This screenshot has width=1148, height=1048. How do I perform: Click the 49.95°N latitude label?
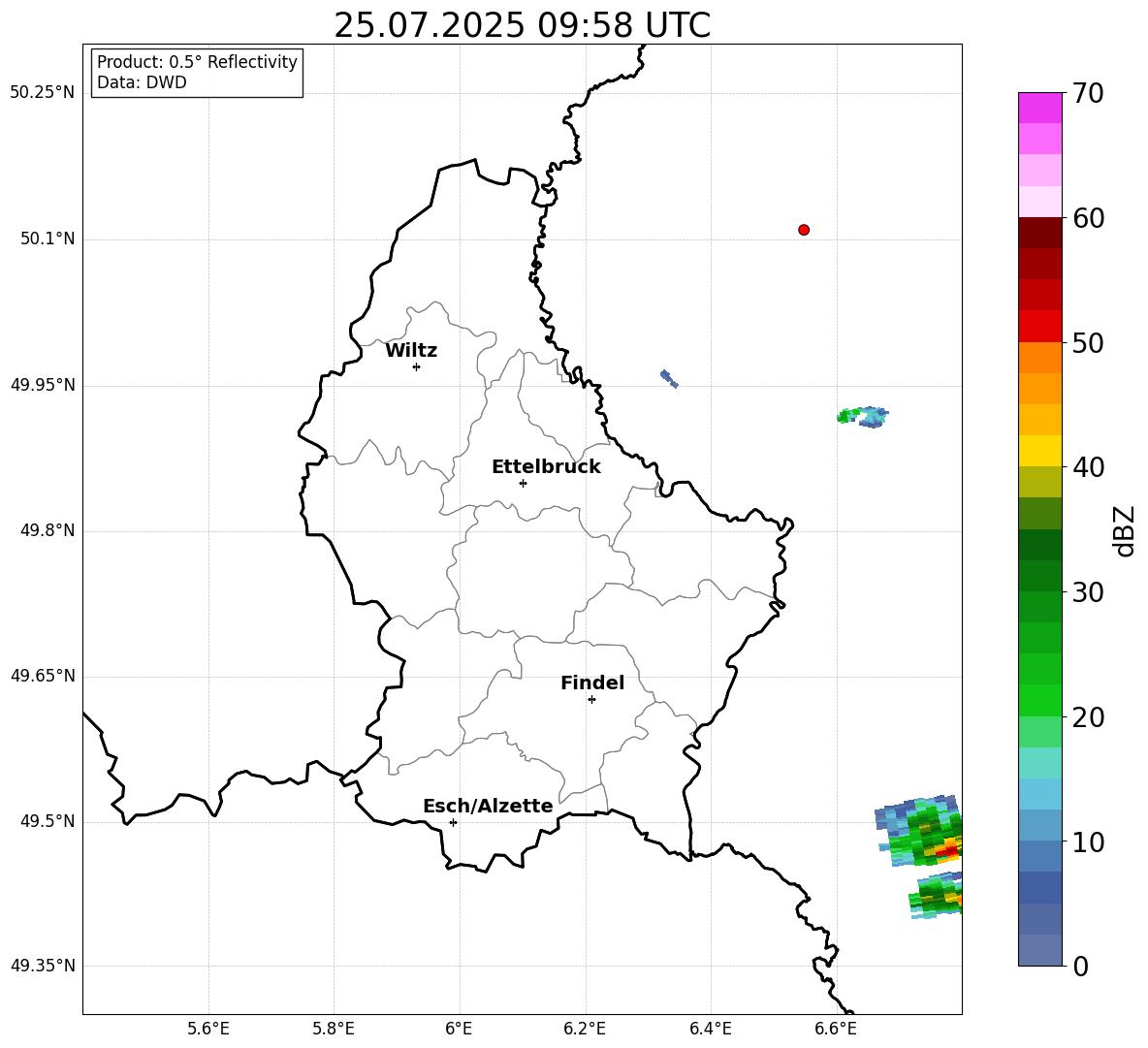click(x=42, y=385)
